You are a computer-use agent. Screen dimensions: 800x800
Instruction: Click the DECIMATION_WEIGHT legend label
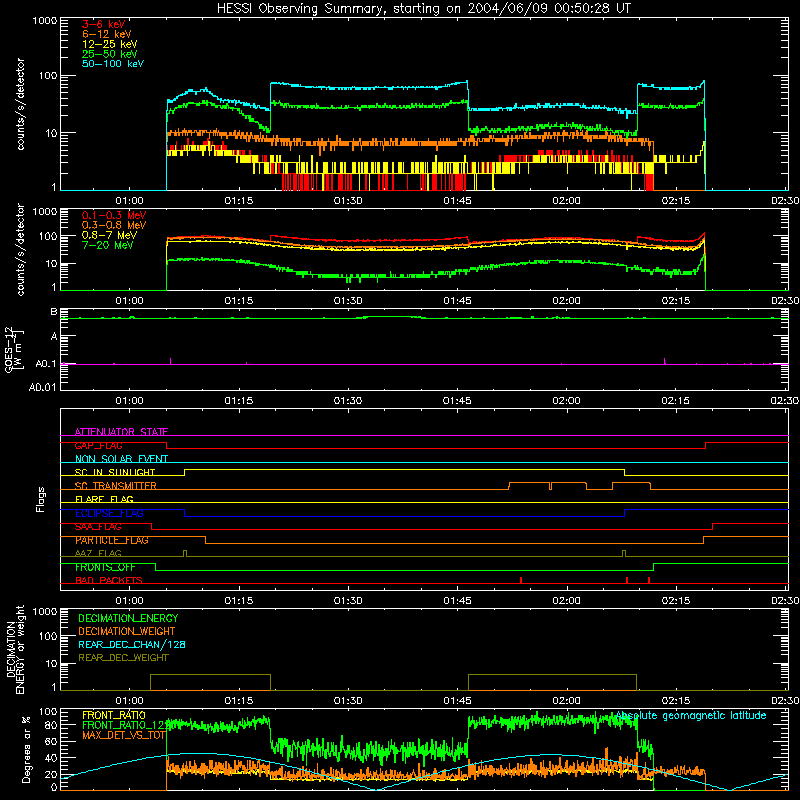(x=127, y=632)
